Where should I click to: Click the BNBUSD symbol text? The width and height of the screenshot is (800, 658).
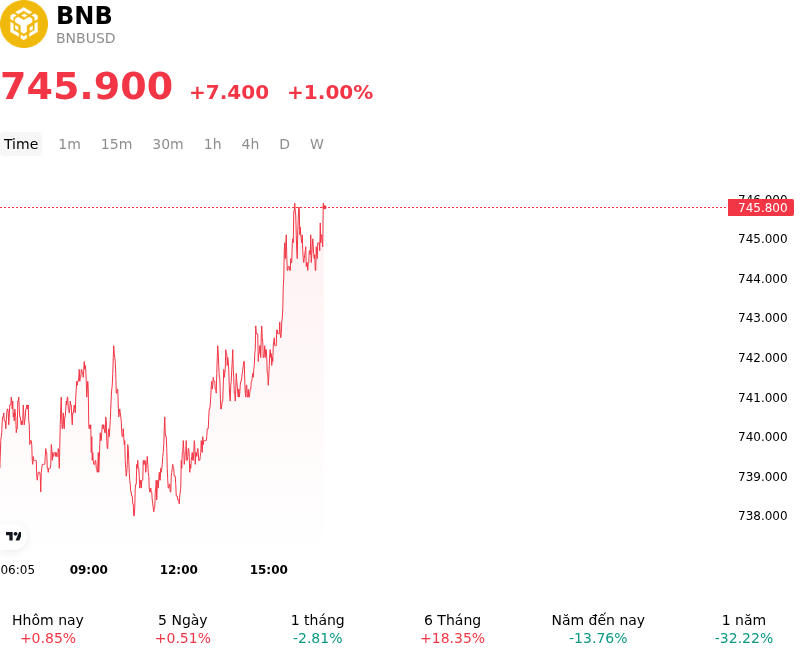coord(86,38)
